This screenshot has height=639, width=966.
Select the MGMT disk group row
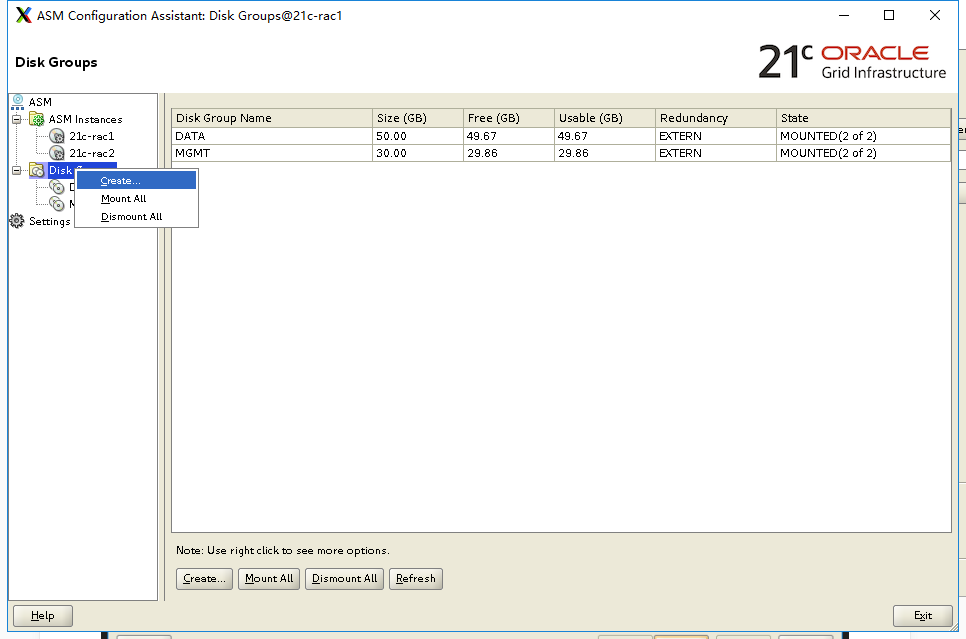pos(561,153)
